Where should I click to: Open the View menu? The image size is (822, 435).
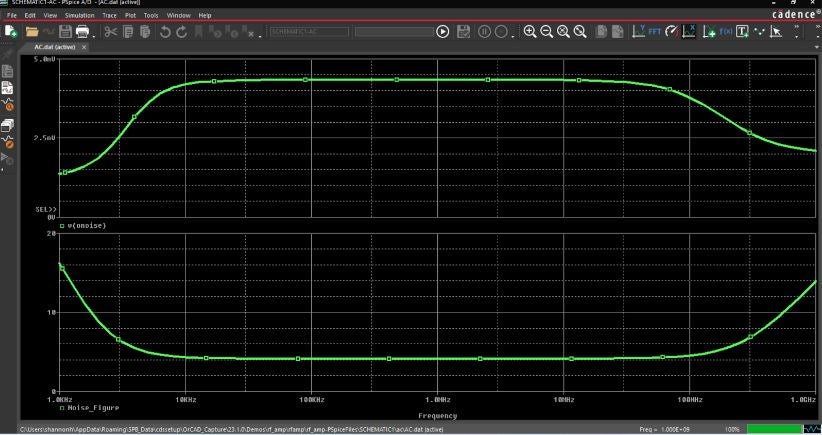click(x=50, y=16)
